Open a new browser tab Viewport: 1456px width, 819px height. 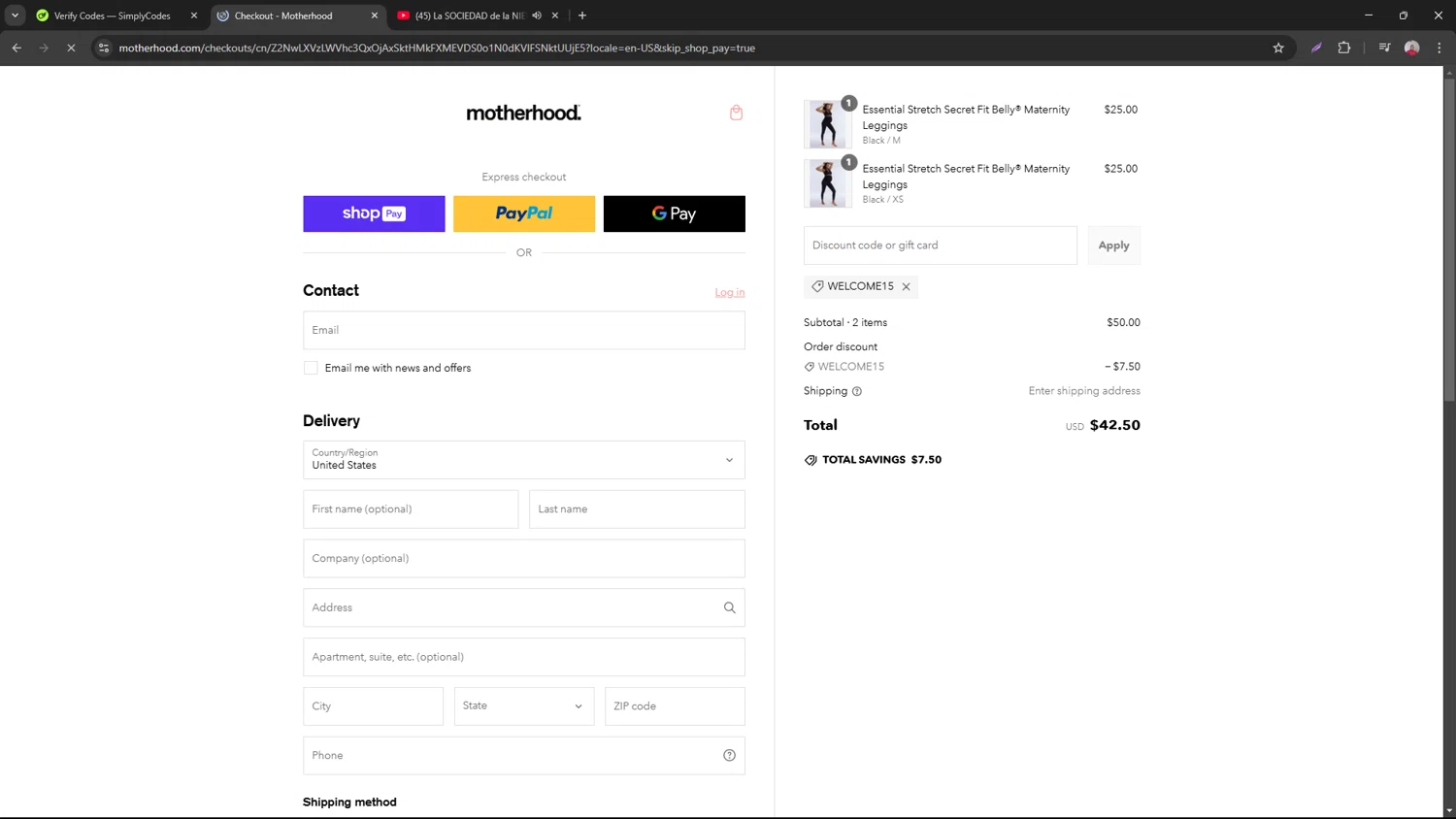point(582,16)
